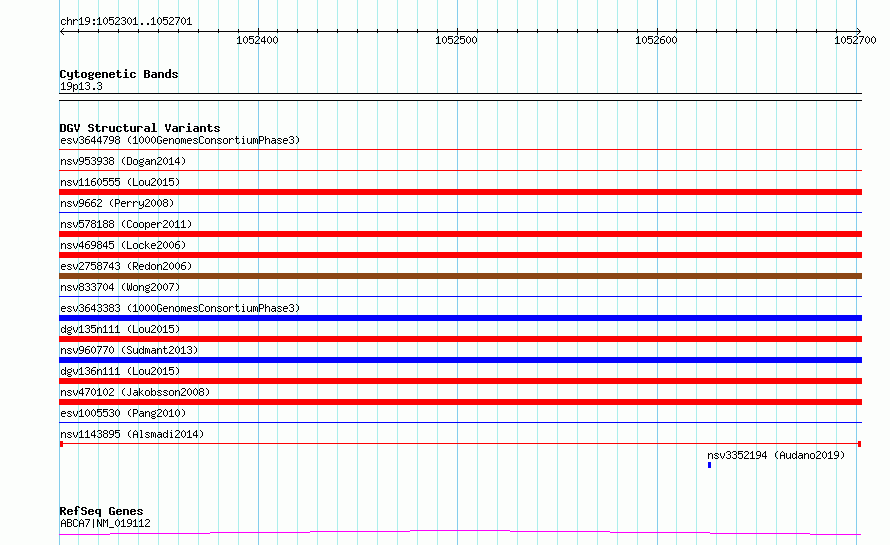Click the chr19:1052301..1052701 region label
Image resolution: width=890 pixels, height=545 pixels.
pyautogui.click(x=126, y=22)
